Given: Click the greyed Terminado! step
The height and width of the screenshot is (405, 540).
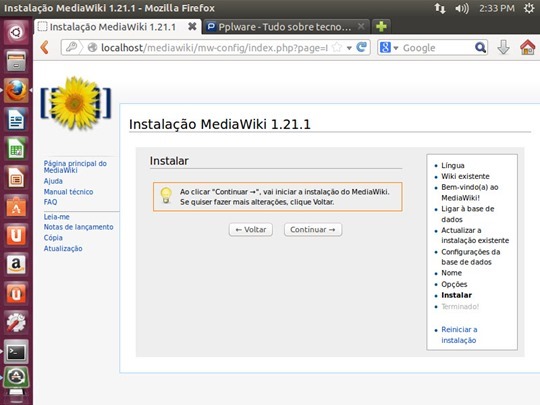Looking at the screenshot, I should (460, 306).
